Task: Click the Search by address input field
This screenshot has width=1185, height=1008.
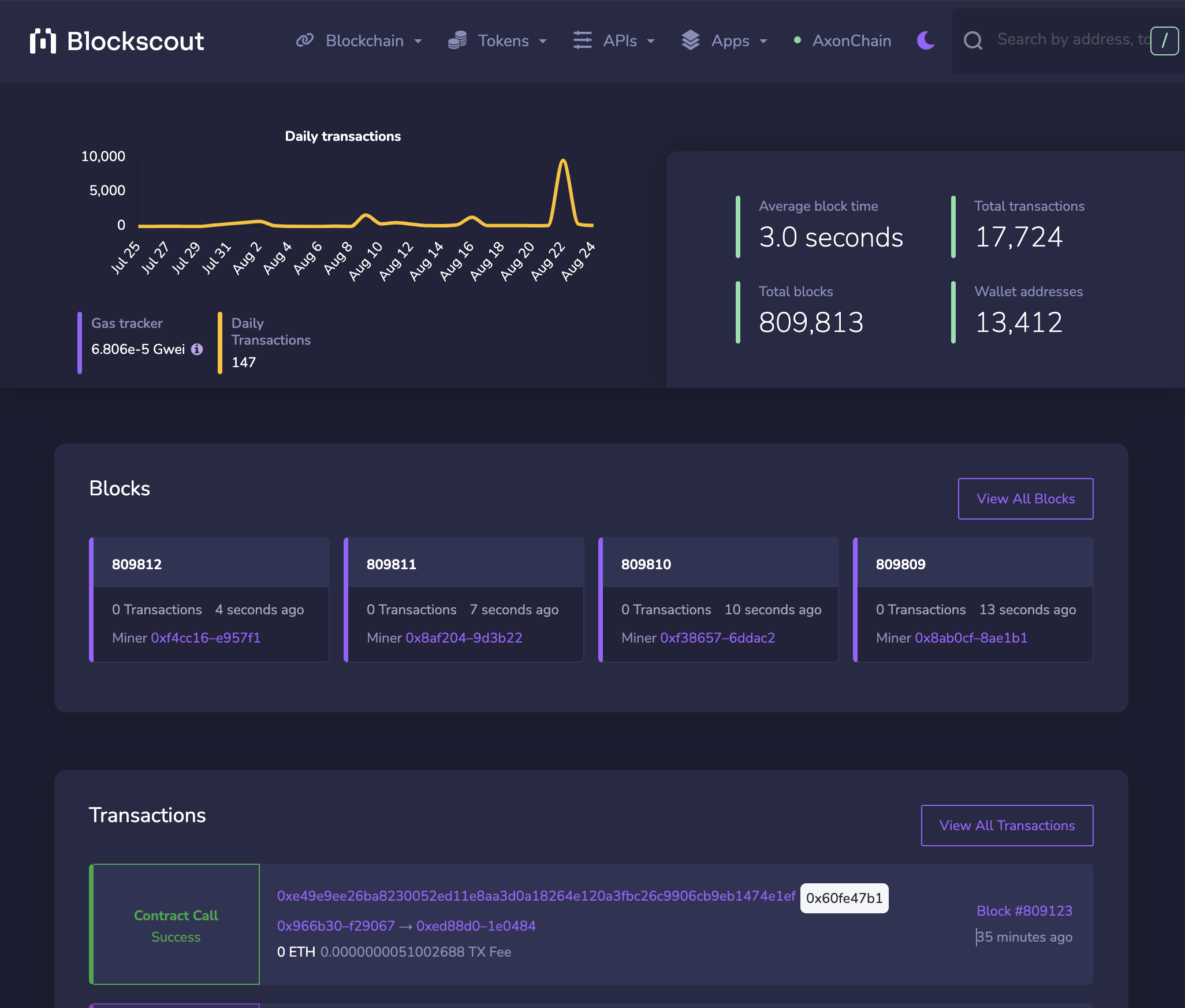Action: click(1071, 40)
